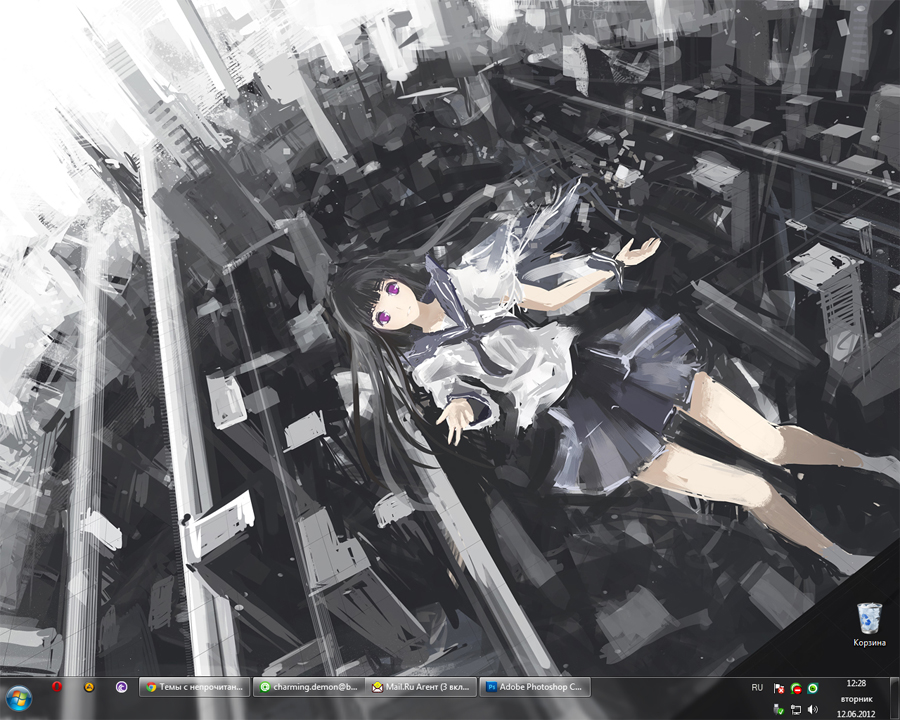Open Mail.Ru Agent tray icon with red minus

[796, 688]
